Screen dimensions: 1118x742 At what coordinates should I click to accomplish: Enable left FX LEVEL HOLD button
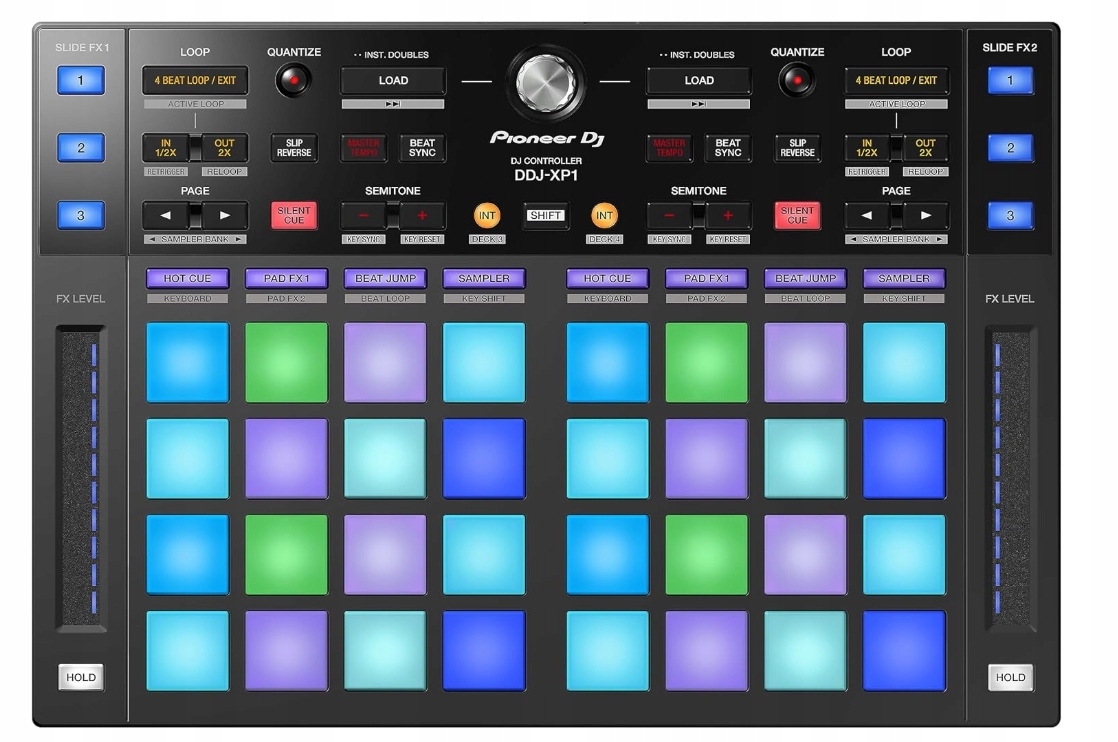click(x=81, y=677)
